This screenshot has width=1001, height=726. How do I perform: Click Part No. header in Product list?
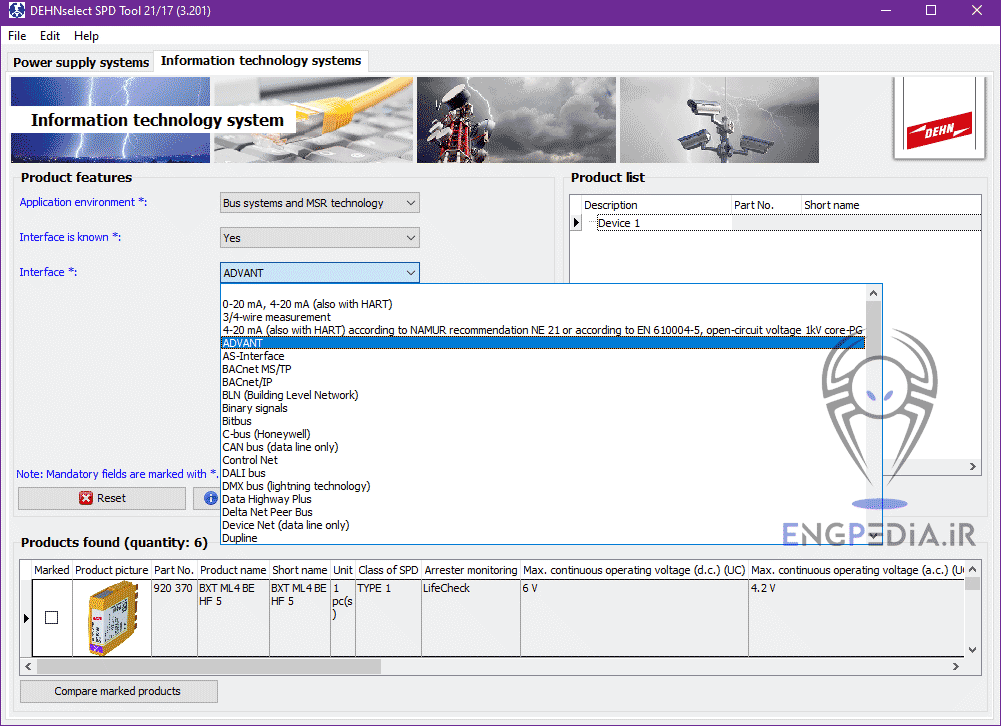766,205
